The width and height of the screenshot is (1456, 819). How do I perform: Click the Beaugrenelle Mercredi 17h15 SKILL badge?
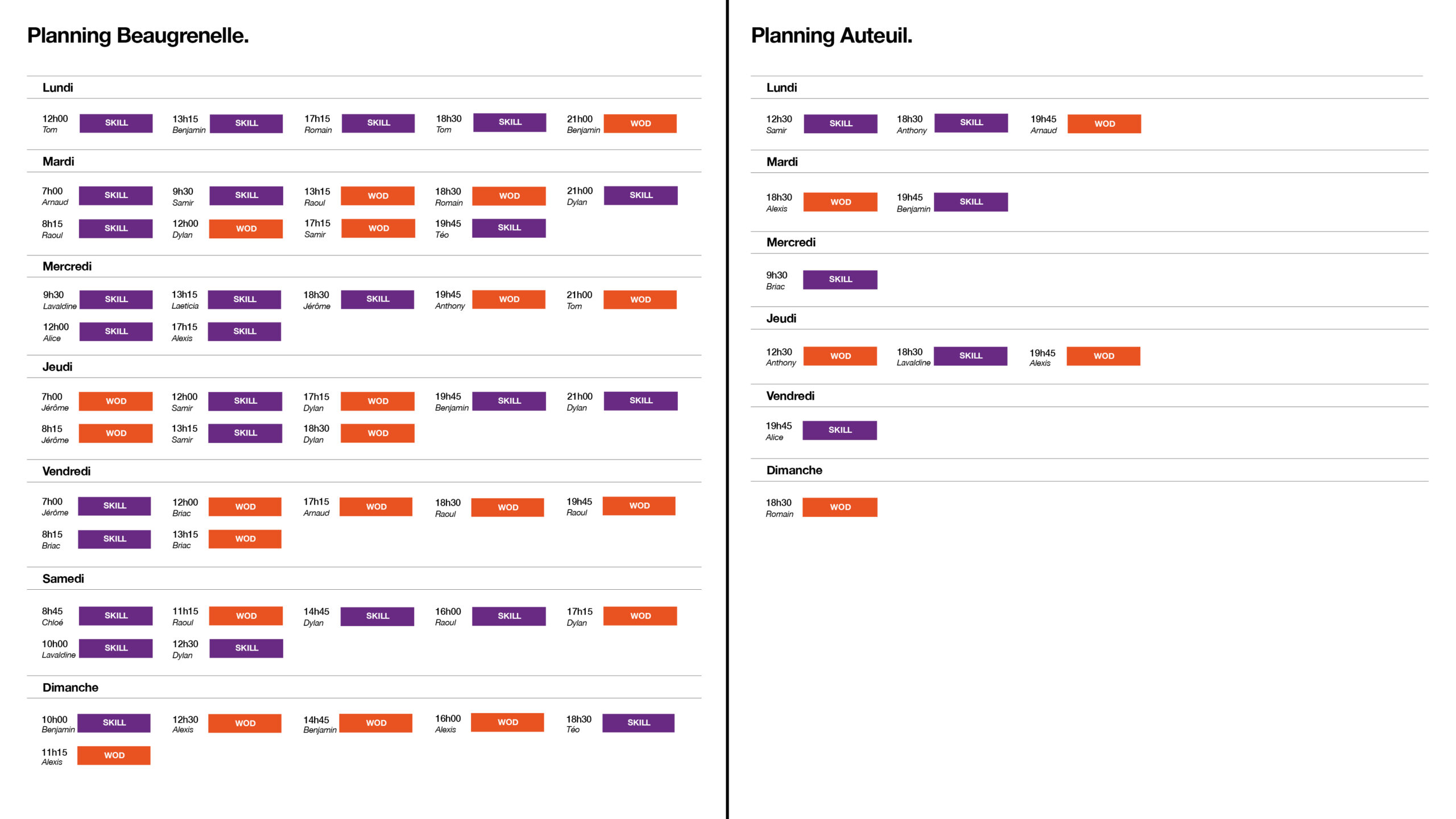pos(245,331)
